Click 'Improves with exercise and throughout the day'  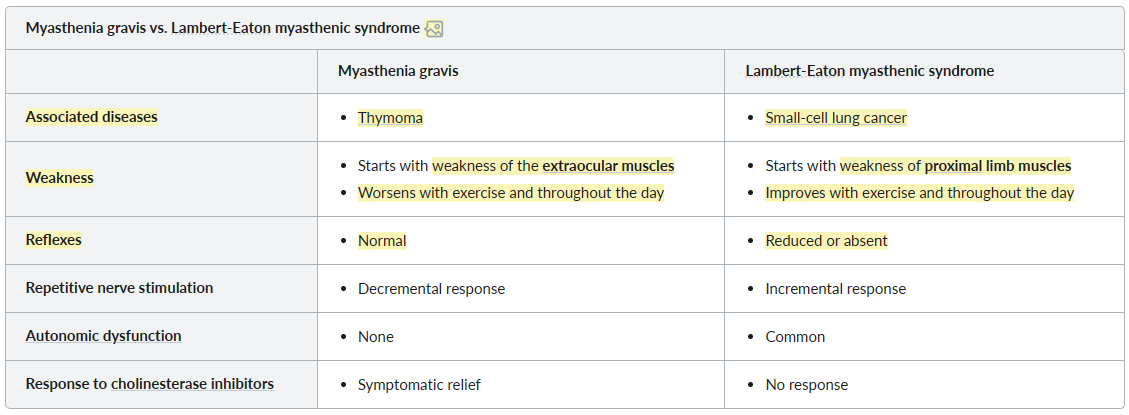tap(919, 192)
